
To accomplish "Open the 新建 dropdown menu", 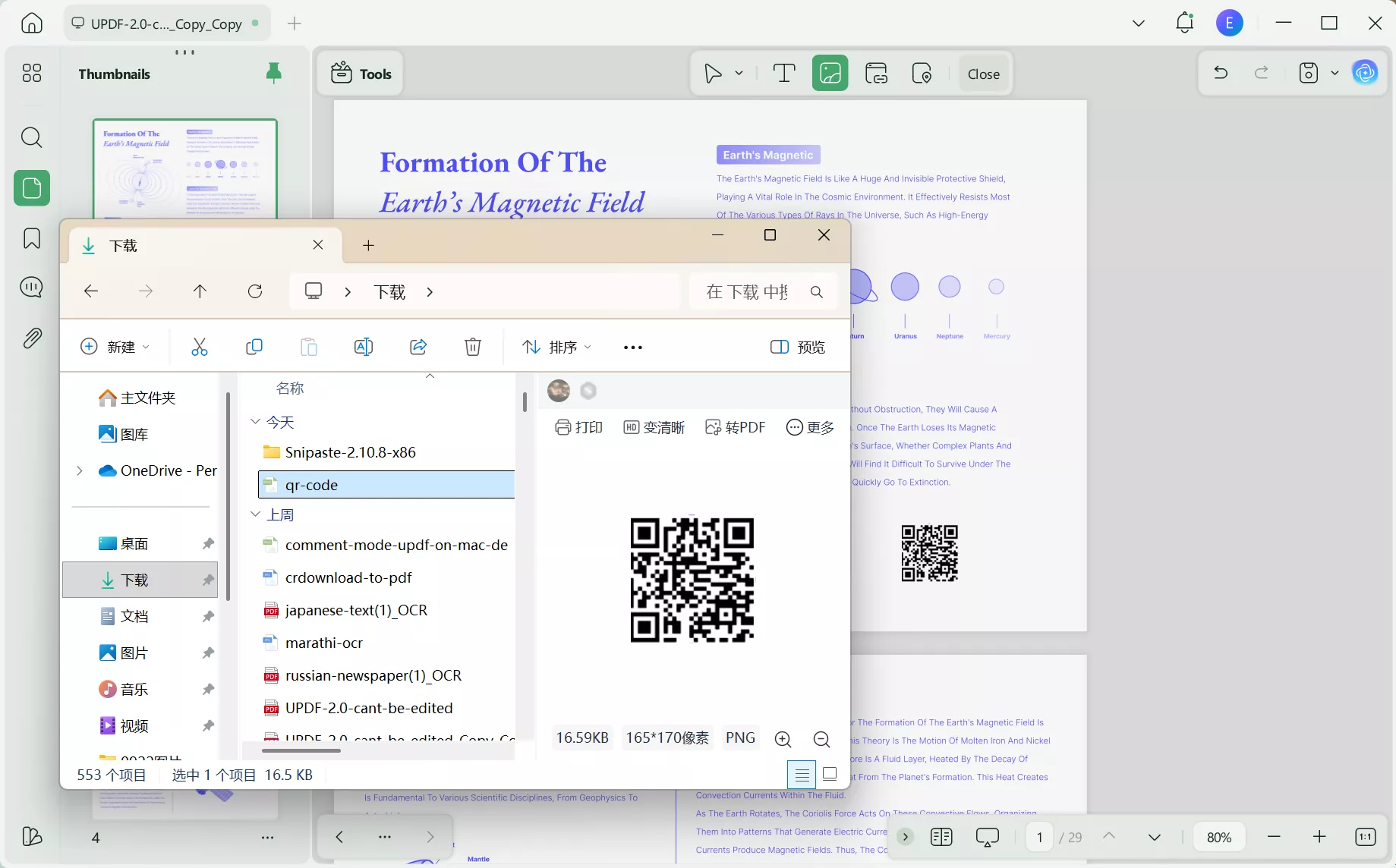I will pyautogui.click(x=115, y=347).
